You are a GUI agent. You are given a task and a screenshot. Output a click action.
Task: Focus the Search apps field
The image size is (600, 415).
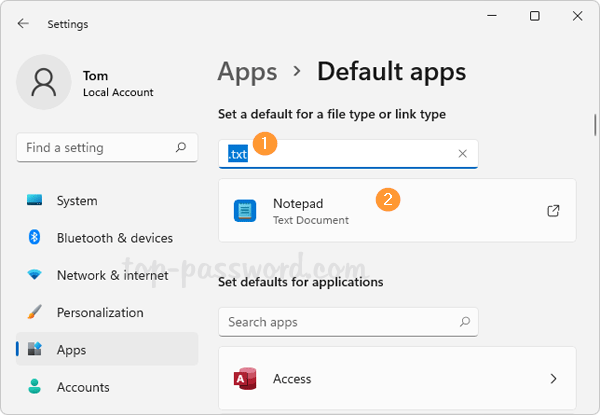[x=338, y=322]
